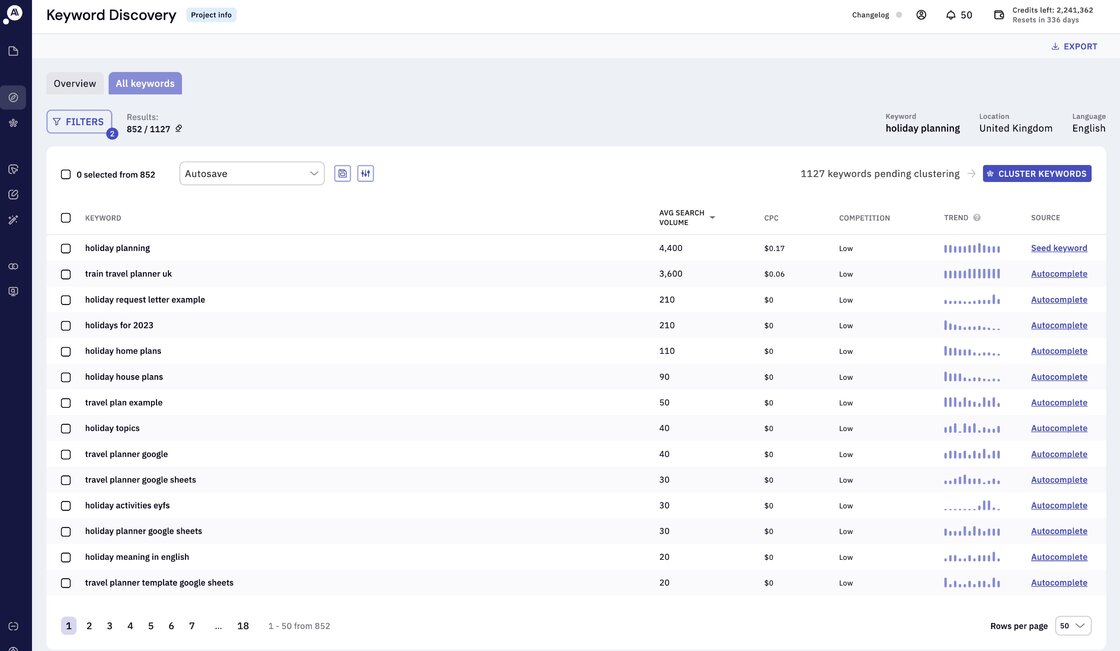This screenshot has width=1120, height=651.
Task: Click the CPC column header
Action: point(771,218)
